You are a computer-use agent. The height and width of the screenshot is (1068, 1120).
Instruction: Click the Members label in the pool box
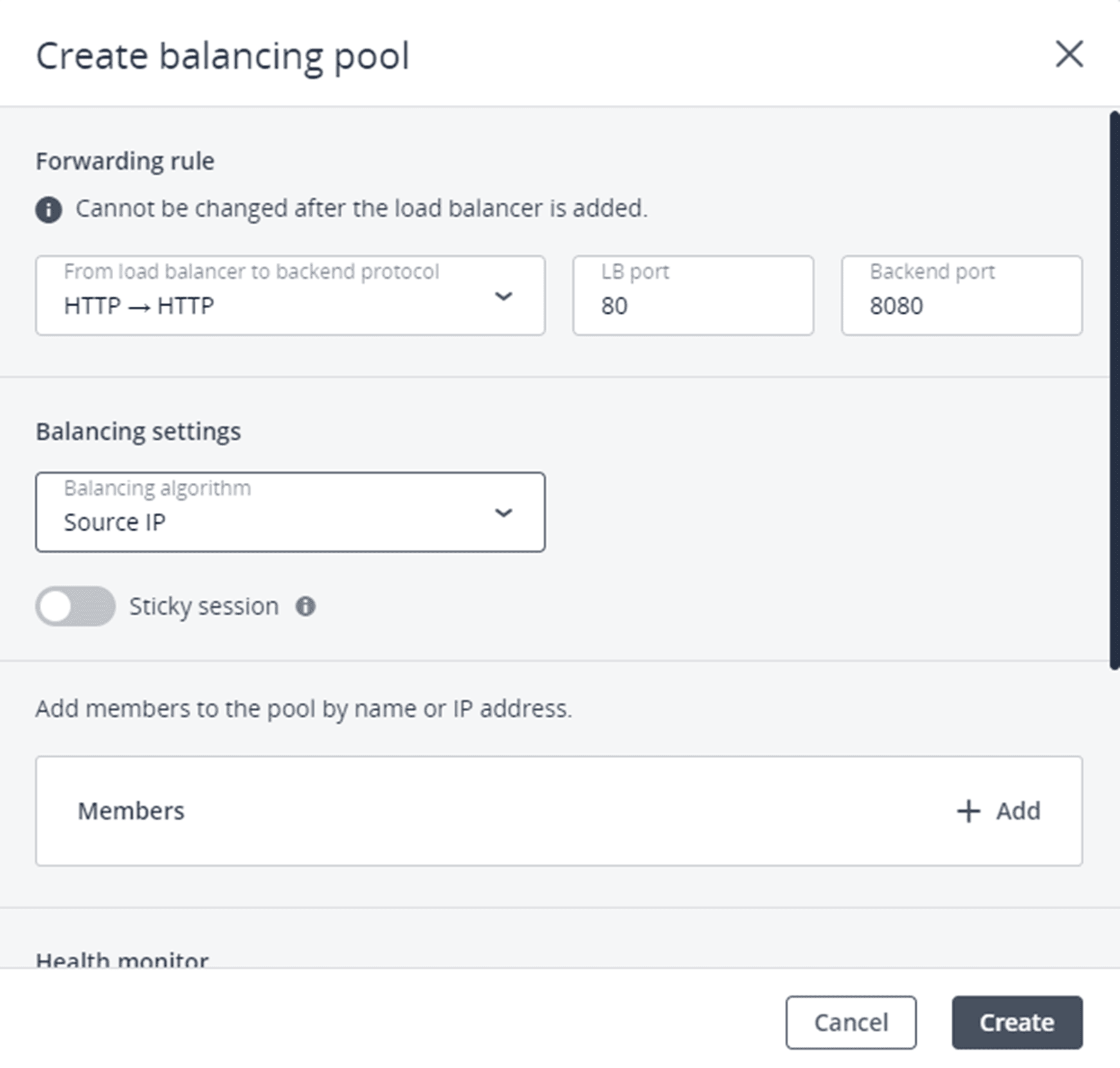[x=131, y=811]
